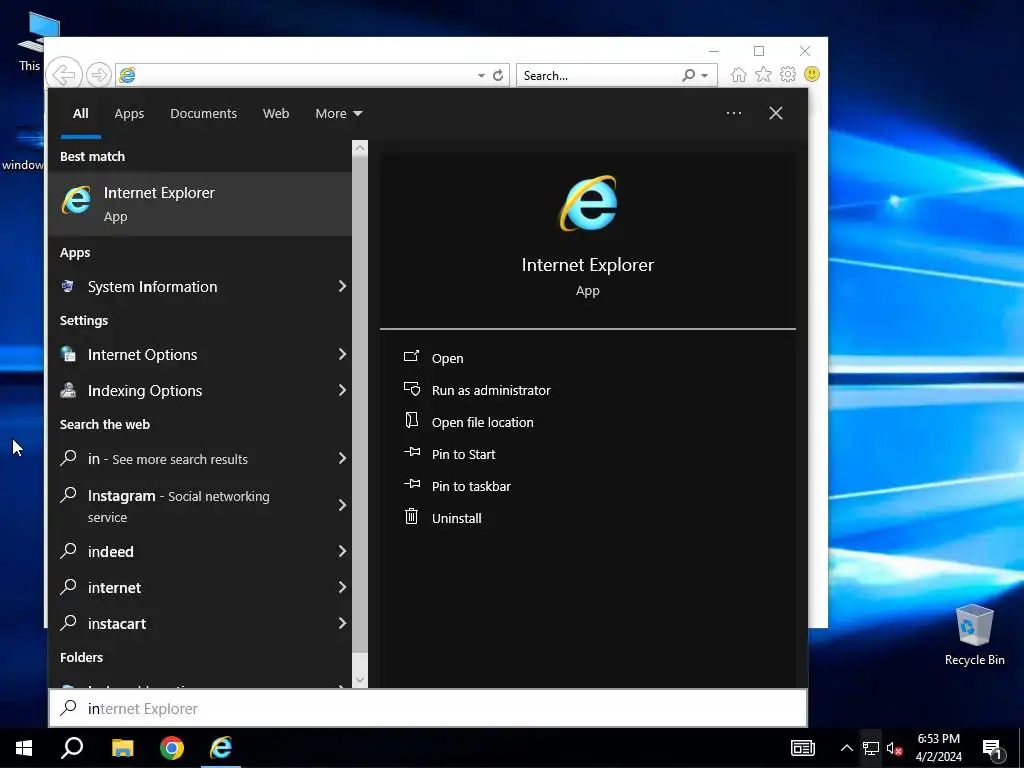
Task: Open the Recycle Bin desktop icon
Action: click(974, 634)
